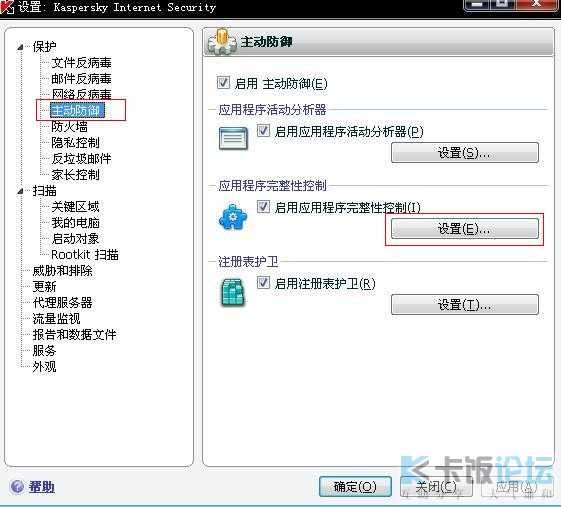Screen dimensions: 561x507
Task: Collapse the 扫描 tree node
Action: (20, 191)
